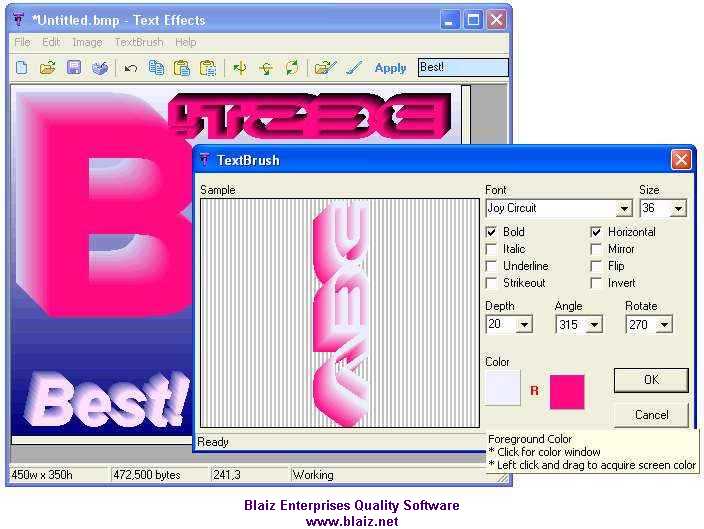
Task: Click the Apply button in toolbar
Action: click(390, 68)
